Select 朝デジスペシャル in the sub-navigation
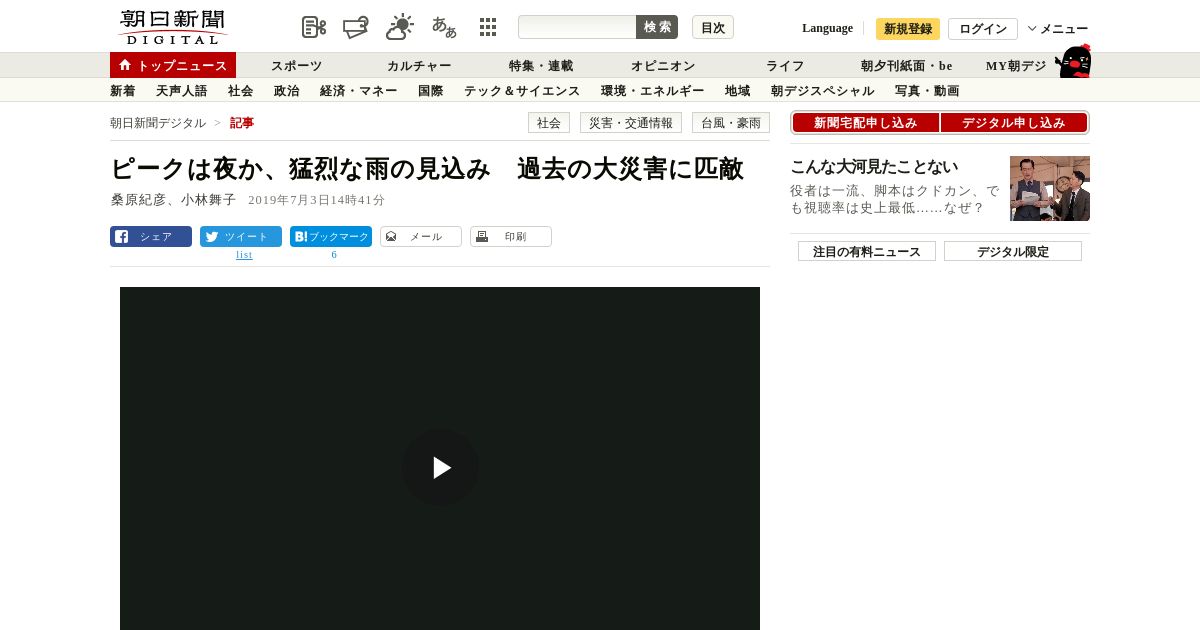 (x=823, y=91)
